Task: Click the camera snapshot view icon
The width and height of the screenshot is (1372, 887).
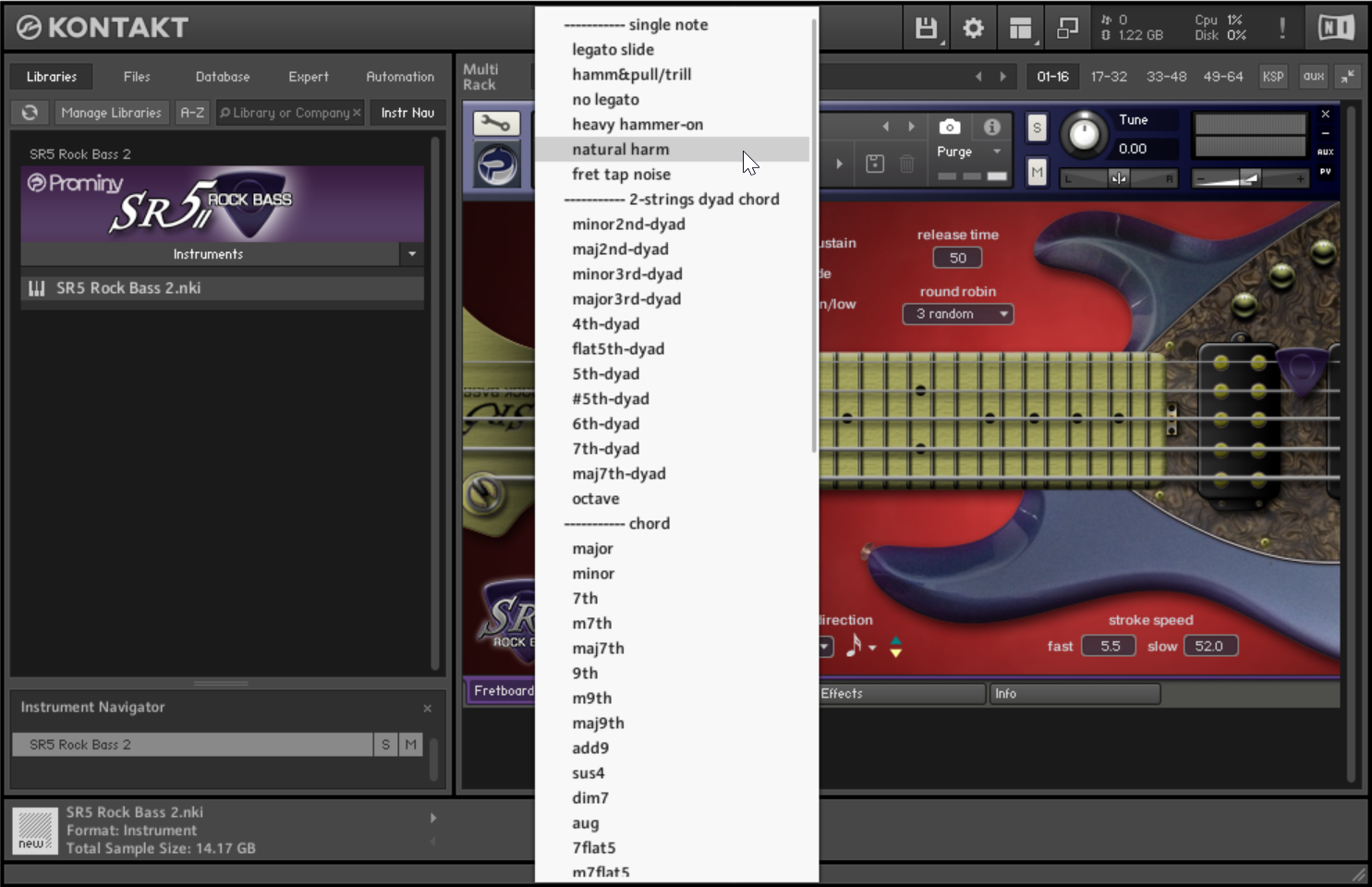Action: point(950,127)
